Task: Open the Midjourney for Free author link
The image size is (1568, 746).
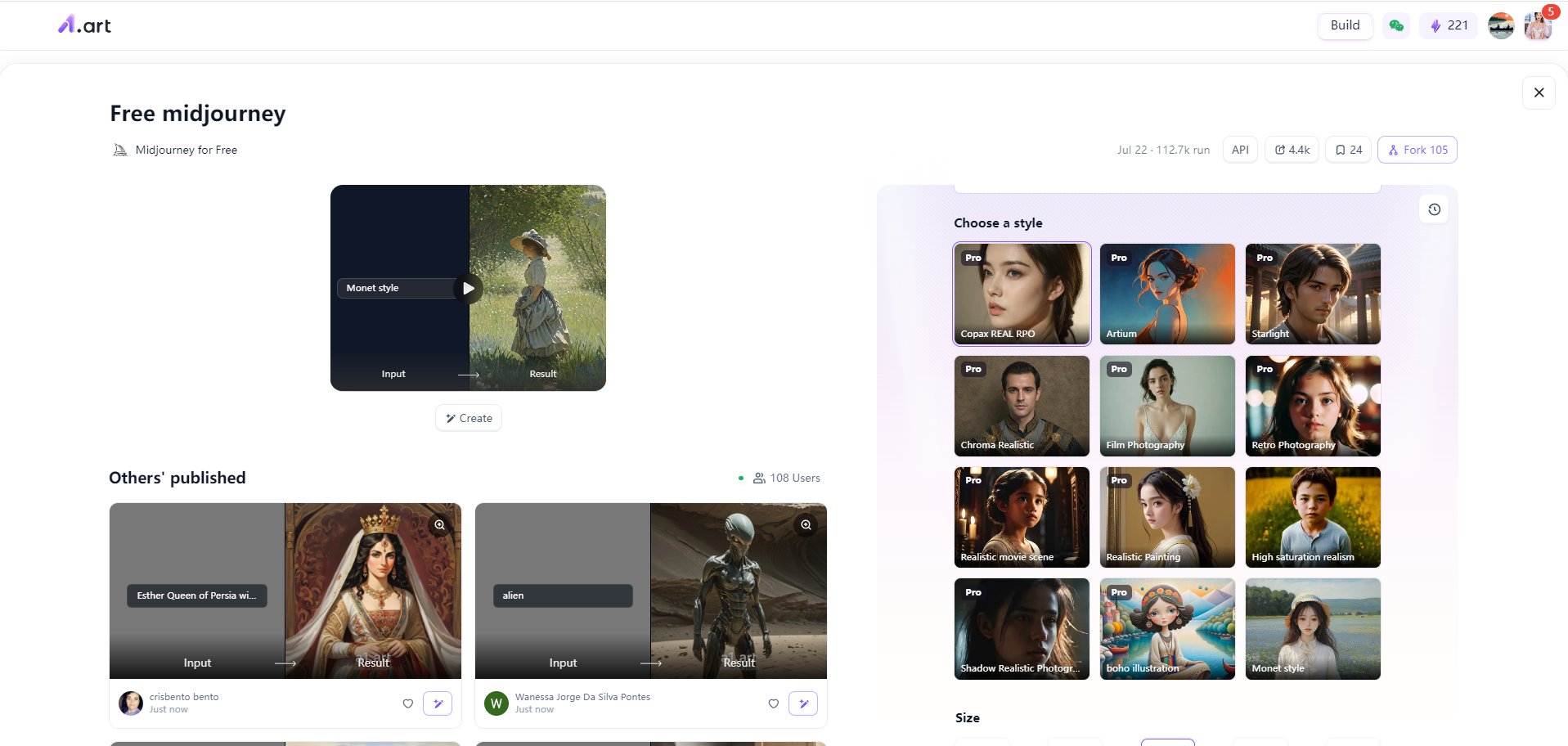Action: [175, 150]
